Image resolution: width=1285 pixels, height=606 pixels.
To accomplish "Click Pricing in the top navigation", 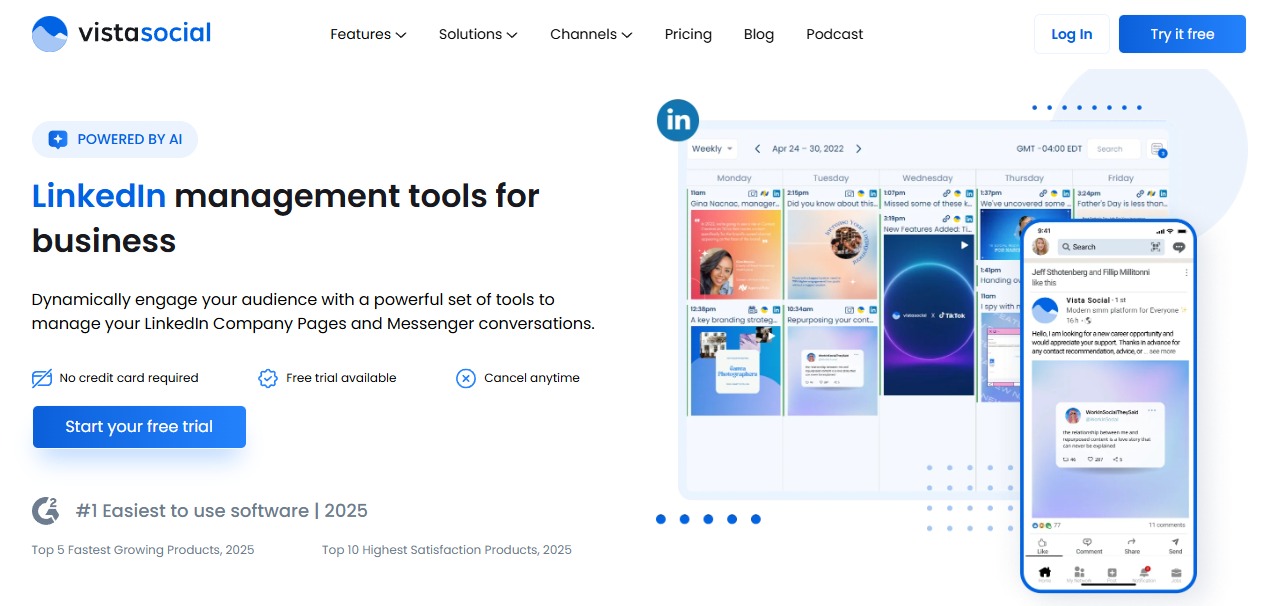I will point(688,33).
